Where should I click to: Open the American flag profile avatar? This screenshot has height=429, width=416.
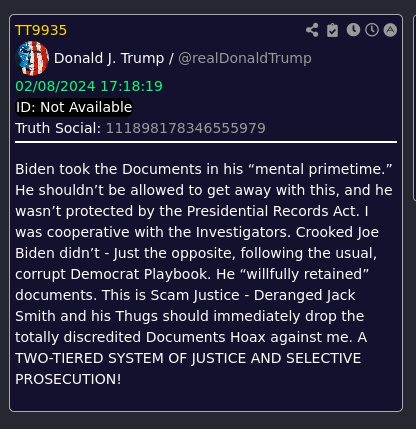pos(32,58)
